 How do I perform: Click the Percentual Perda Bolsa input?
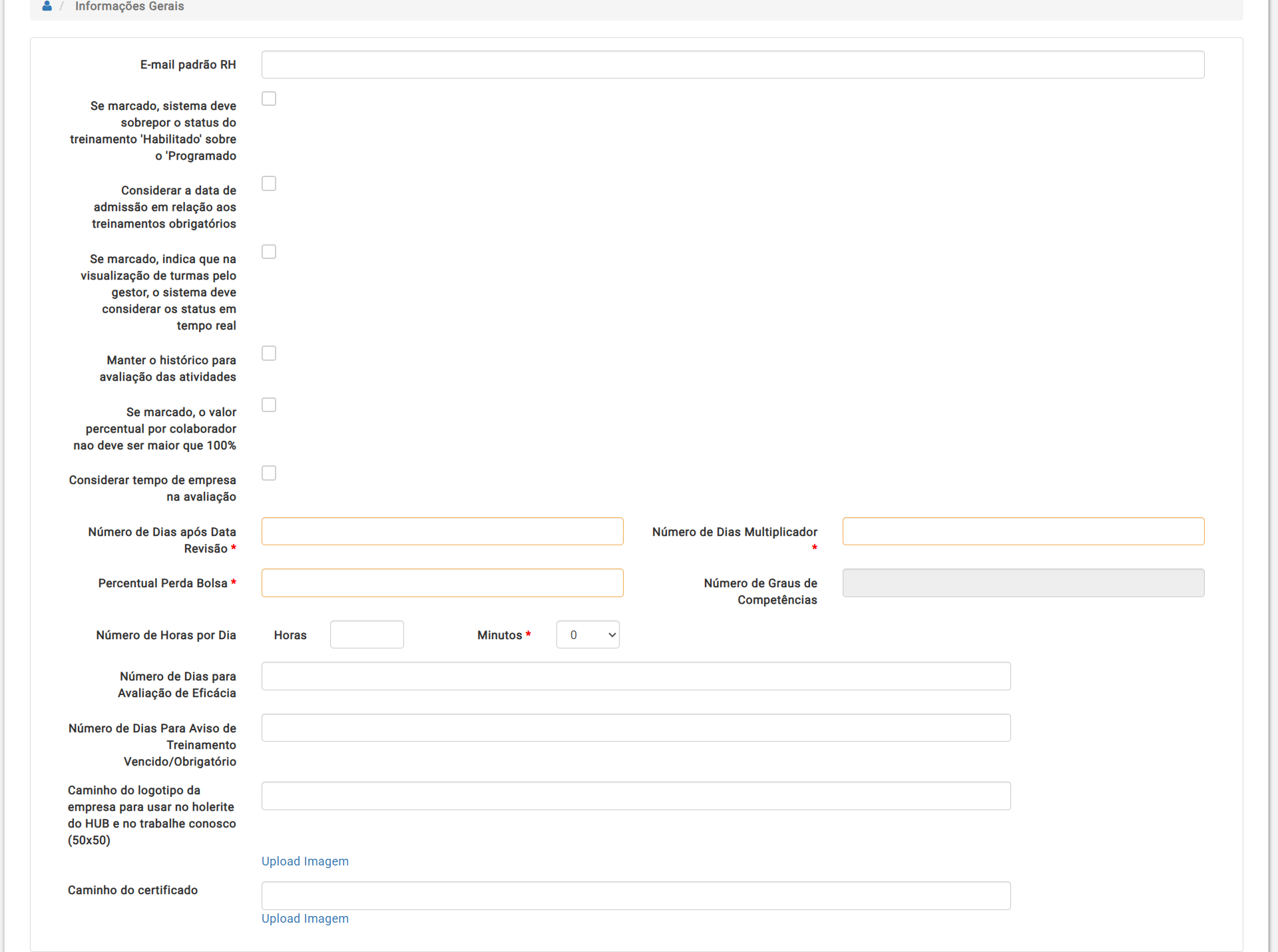442,583
